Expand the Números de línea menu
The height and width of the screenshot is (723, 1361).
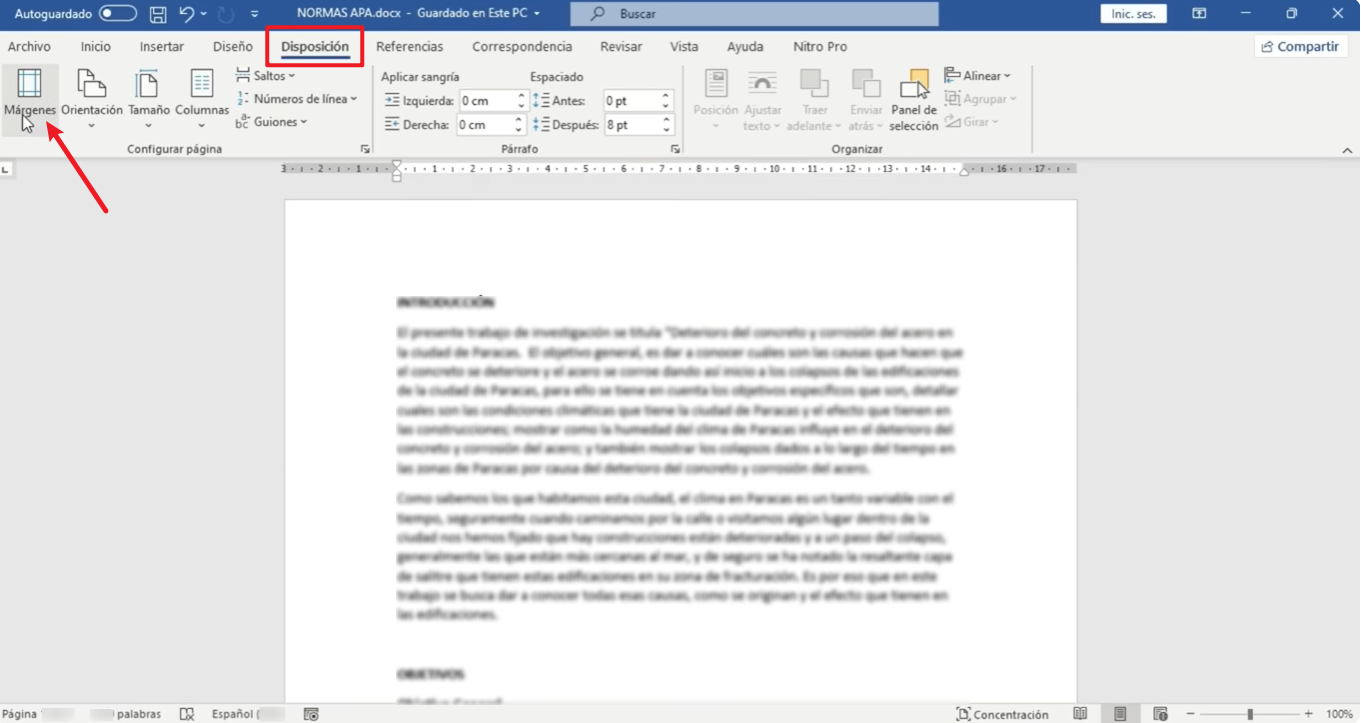point(298,98)
